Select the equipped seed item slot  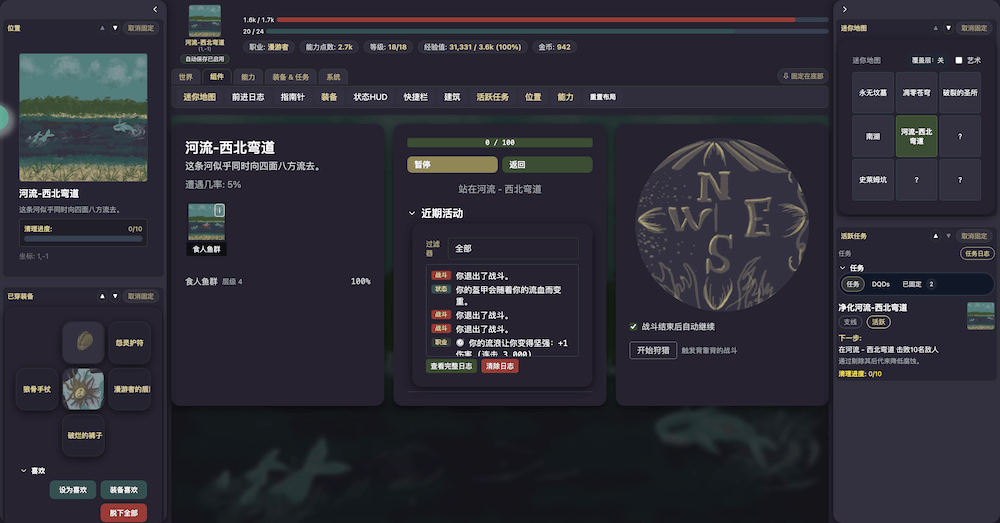84,343
